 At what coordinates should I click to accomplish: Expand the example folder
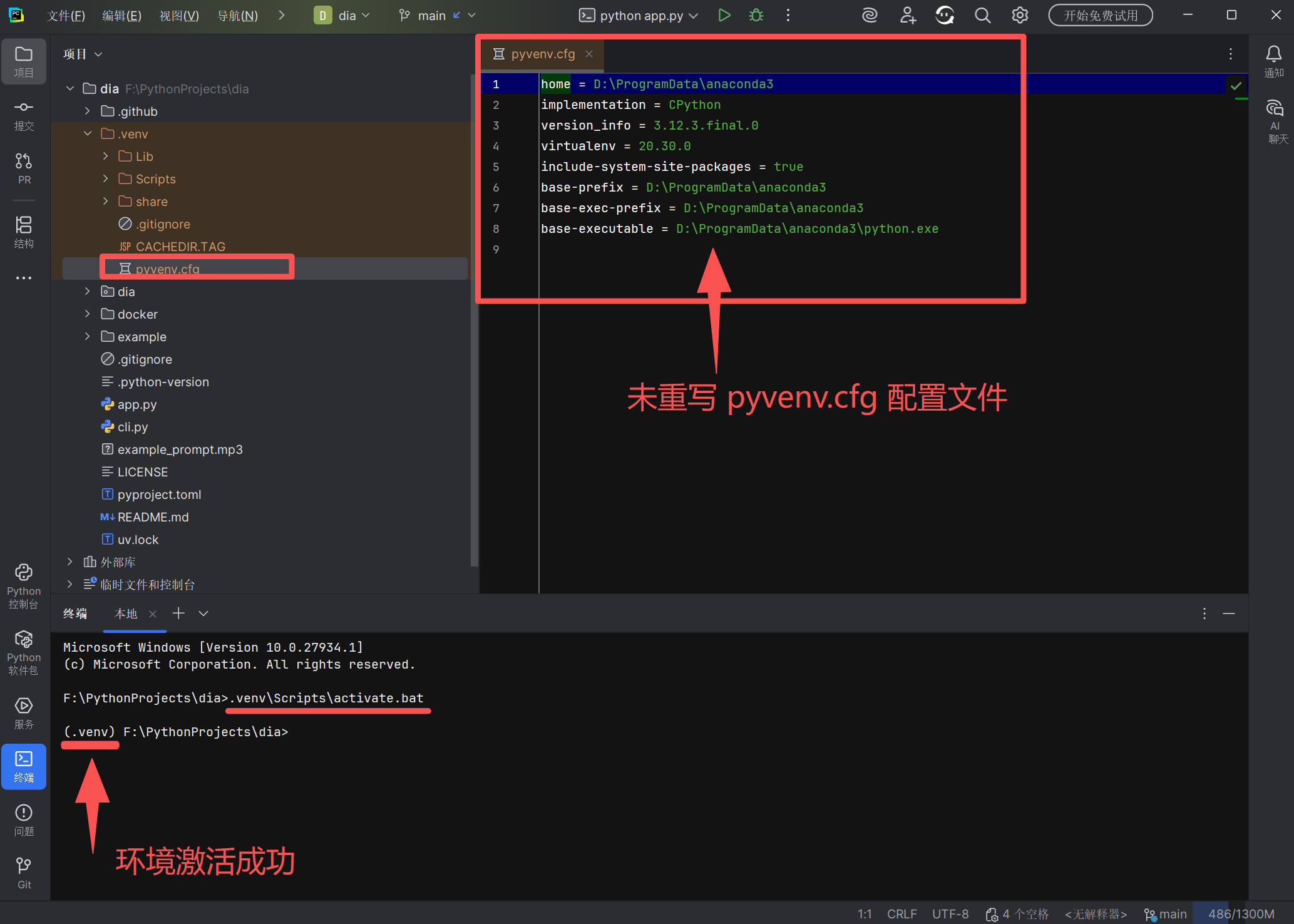[x=88, y=337]
